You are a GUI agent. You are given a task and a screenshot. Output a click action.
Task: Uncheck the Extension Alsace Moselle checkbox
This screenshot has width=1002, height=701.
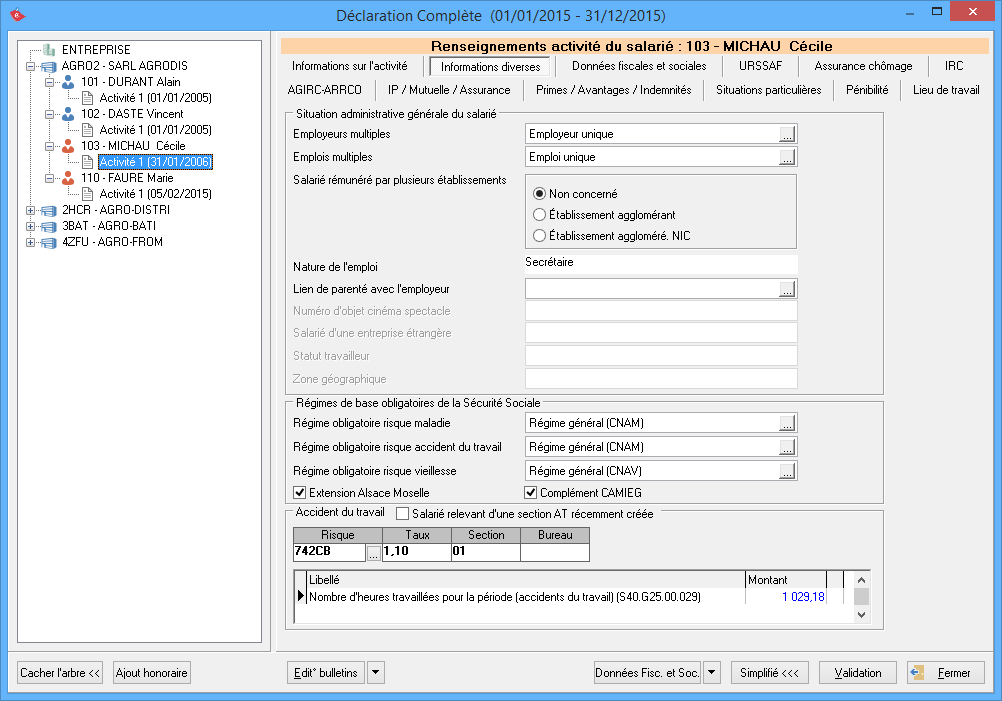click(x=299, y=493)
